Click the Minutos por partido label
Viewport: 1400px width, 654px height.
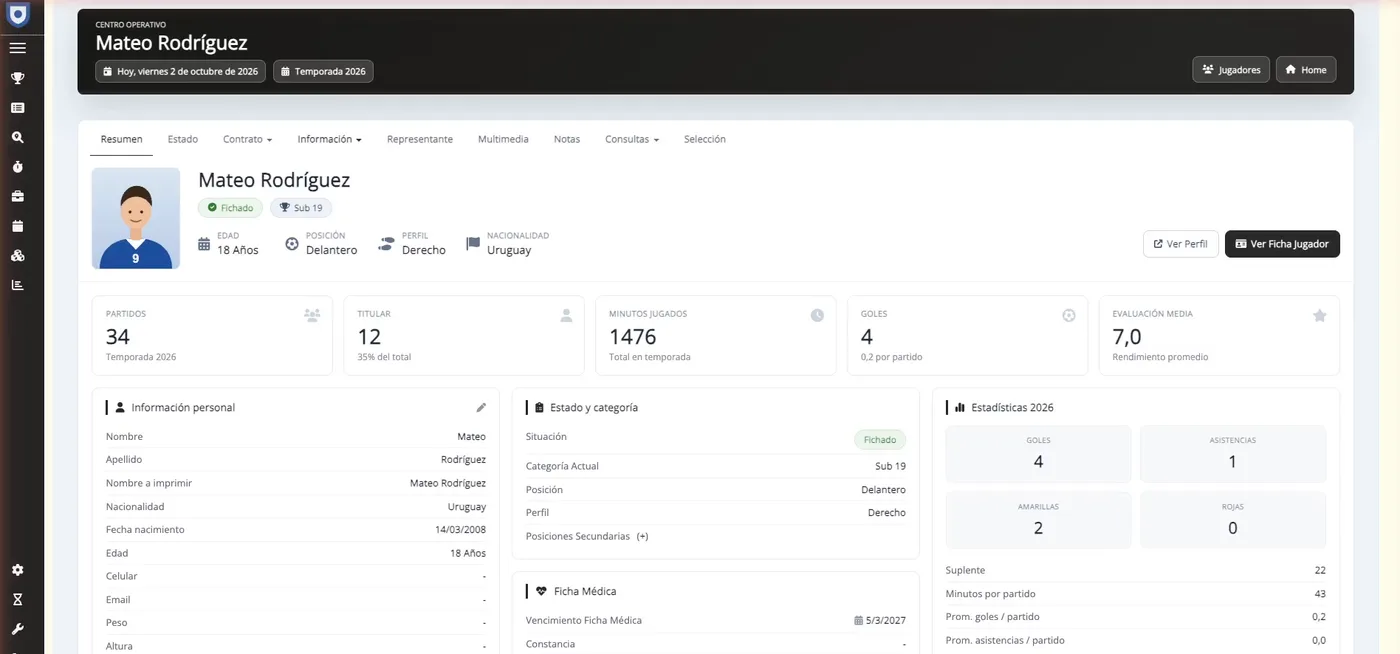[x=990, y=594]
